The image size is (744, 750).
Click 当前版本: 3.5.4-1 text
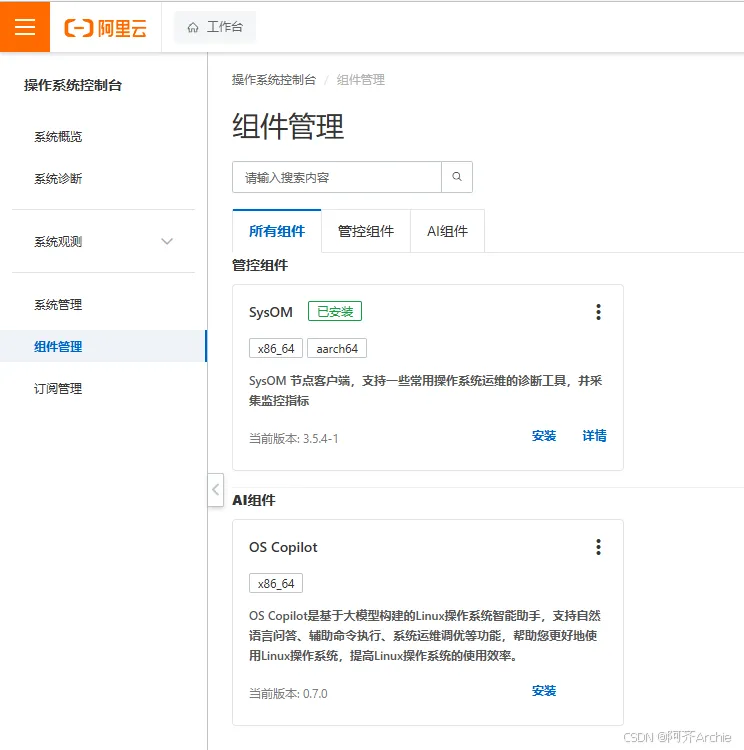point(294,439)
